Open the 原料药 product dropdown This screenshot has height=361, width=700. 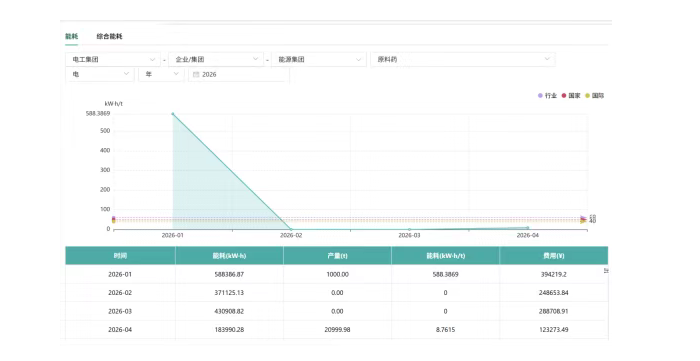[x=463, y=59]
